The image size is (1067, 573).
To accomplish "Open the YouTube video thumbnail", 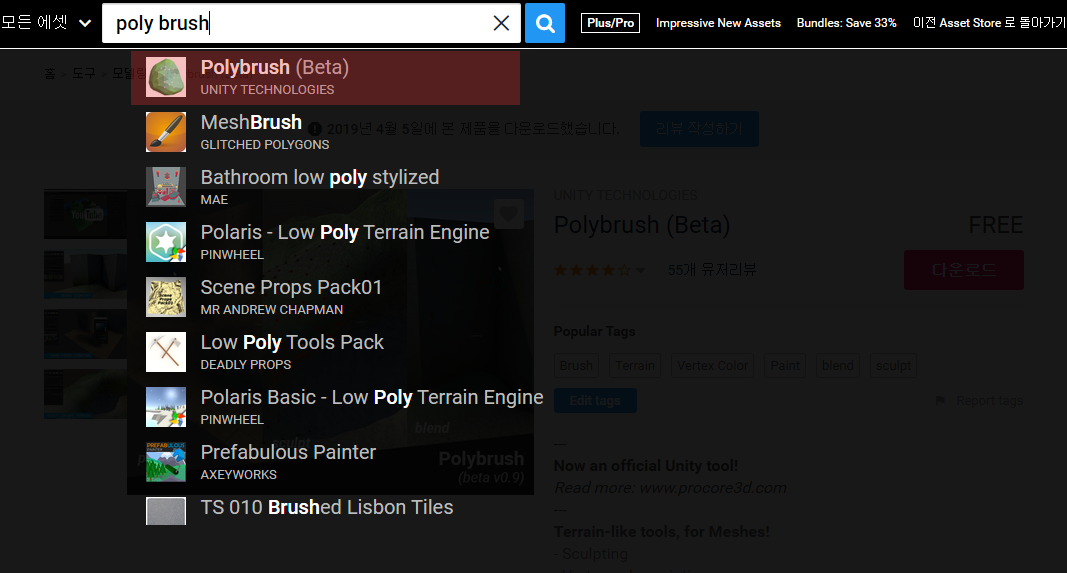I will tap(86, 214).
